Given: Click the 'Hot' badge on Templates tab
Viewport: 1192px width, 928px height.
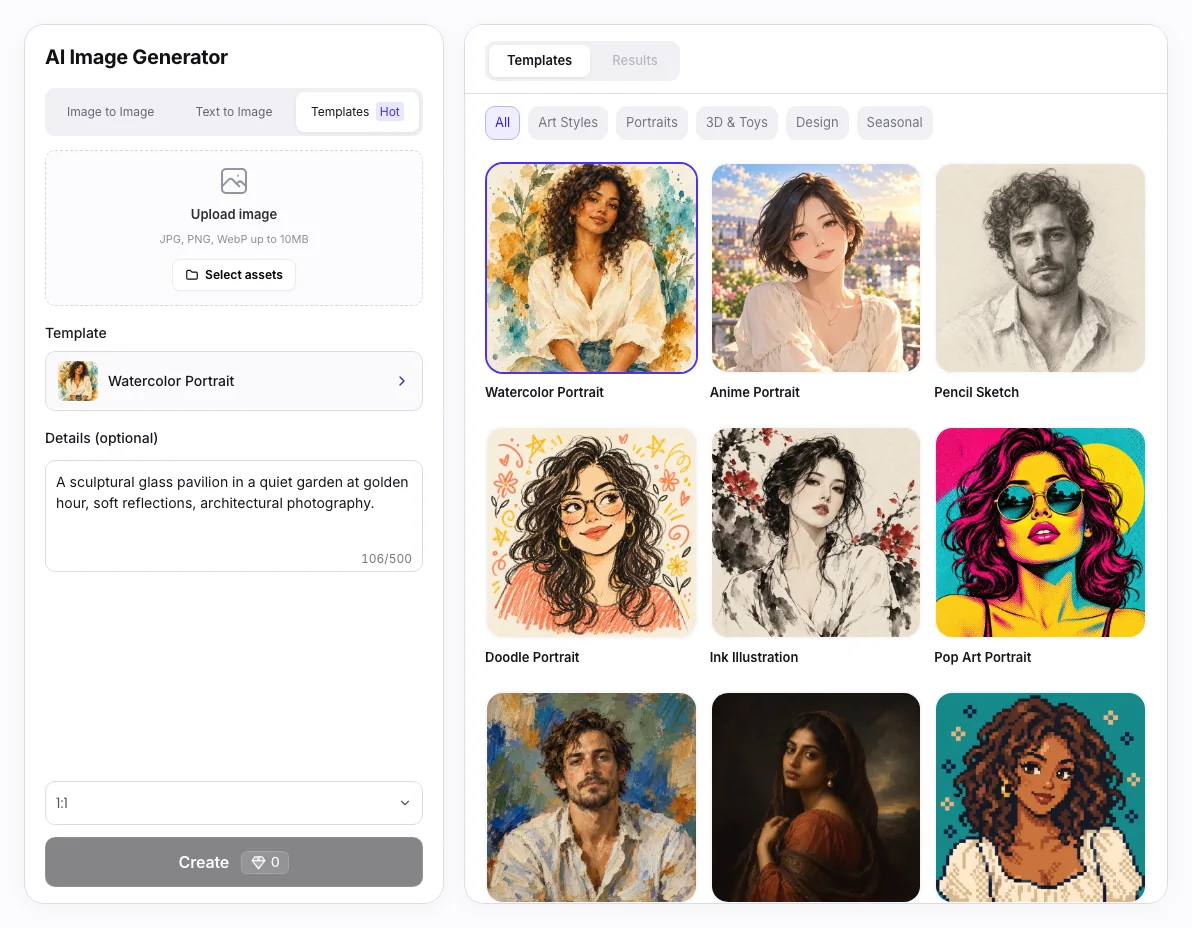Looking at the screenshot, I should [389, 112].
